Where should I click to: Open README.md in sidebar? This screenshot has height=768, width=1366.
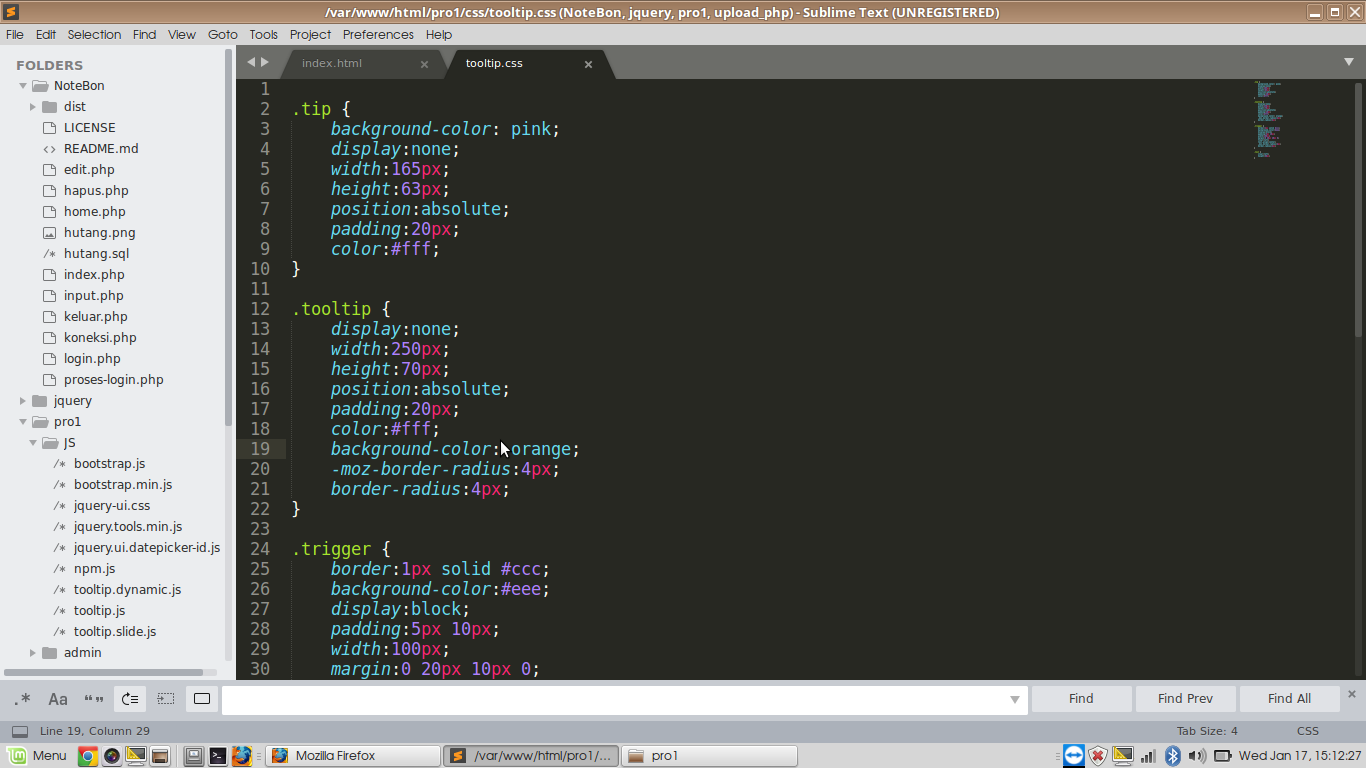[x=101, y=149]
